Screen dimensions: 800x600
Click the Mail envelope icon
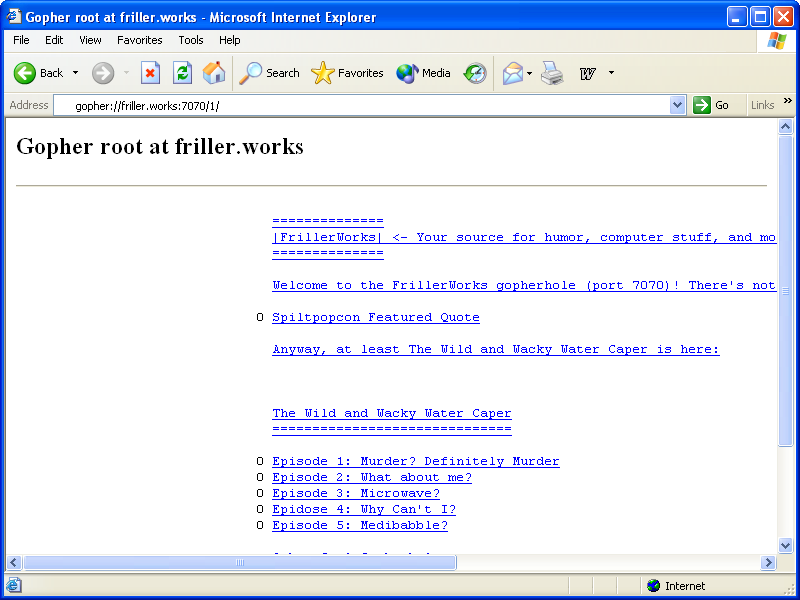point(513,73)
